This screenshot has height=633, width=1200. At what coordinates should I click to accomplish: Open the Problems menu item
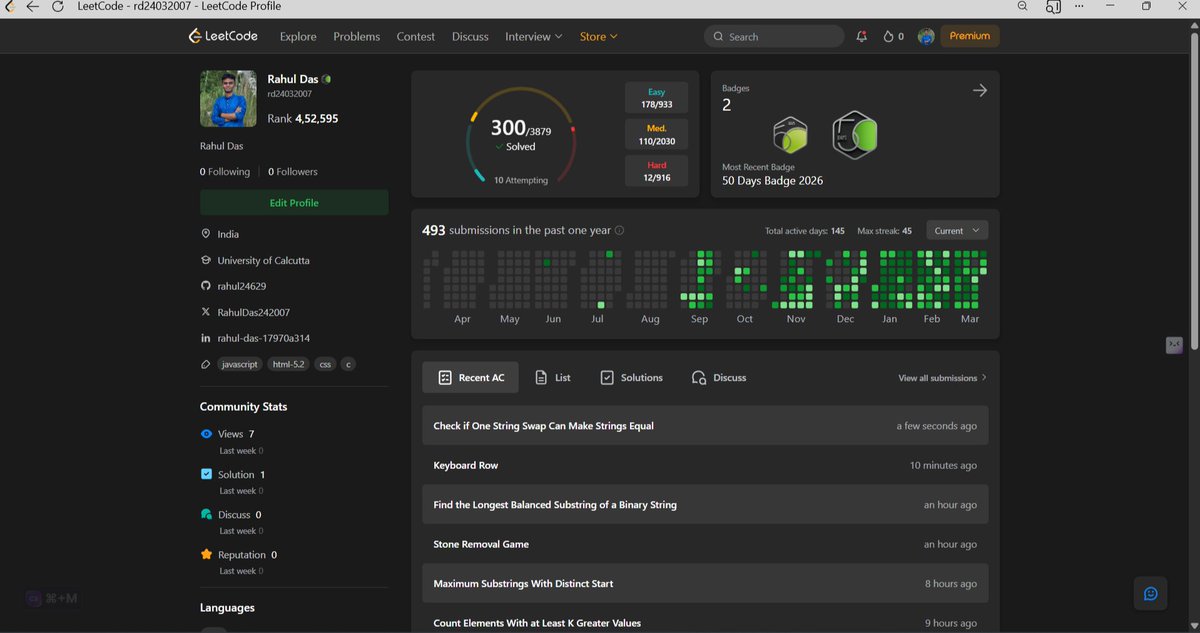click(357, 36)
